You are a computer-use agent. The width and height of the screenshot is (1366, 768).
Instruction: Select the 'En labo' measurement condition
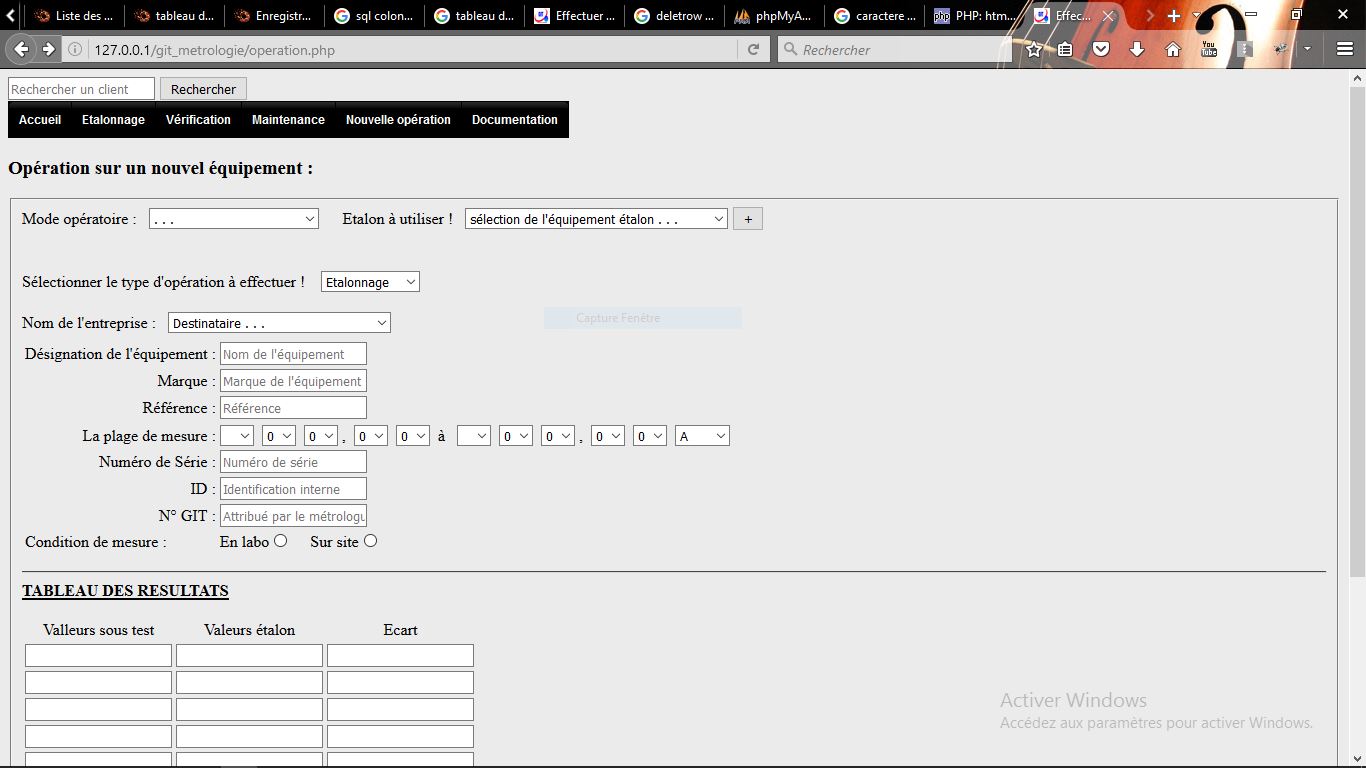280,540
